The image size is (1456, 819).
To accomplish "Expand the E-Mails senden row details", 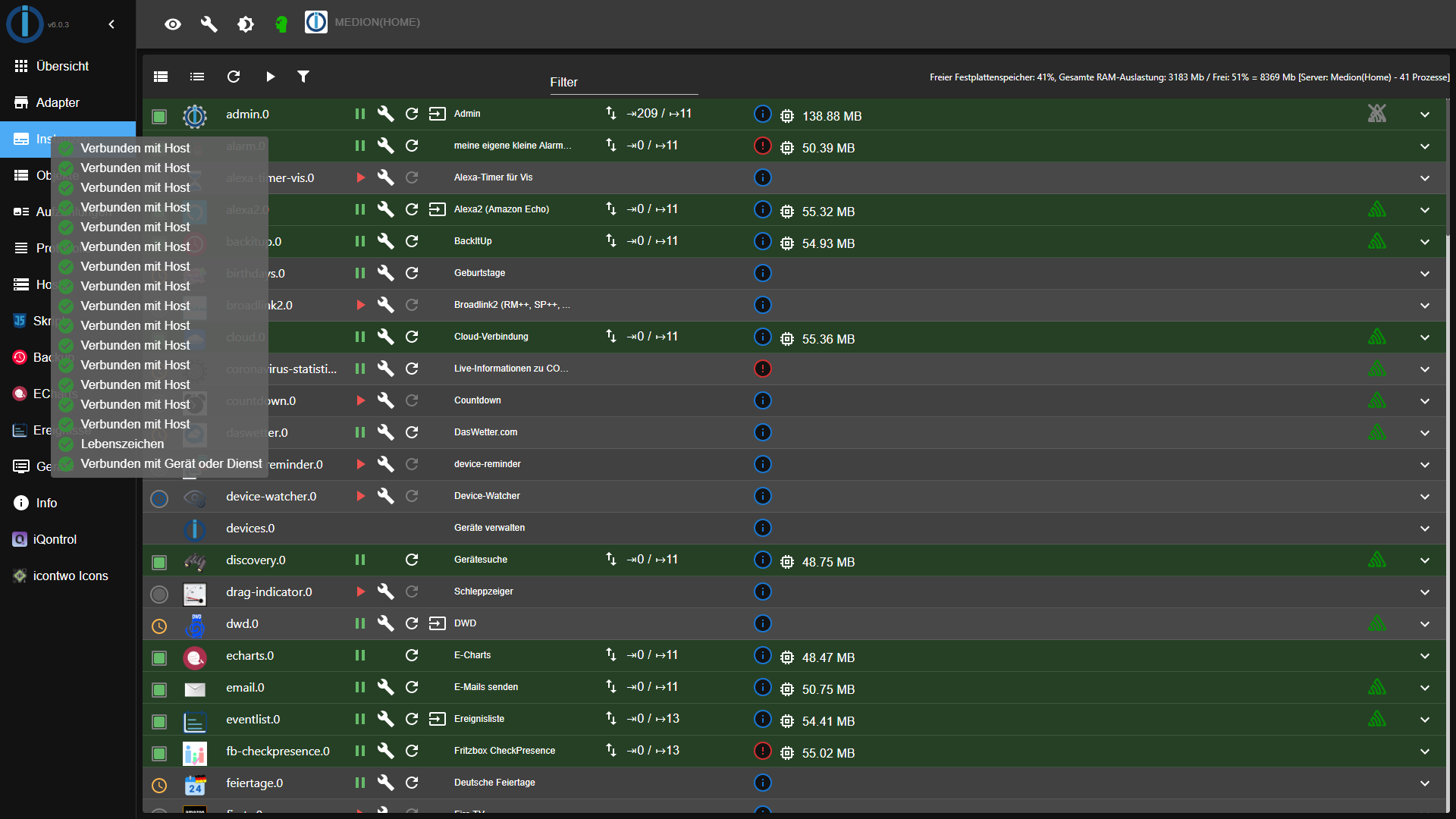I will pos(1425,688).
